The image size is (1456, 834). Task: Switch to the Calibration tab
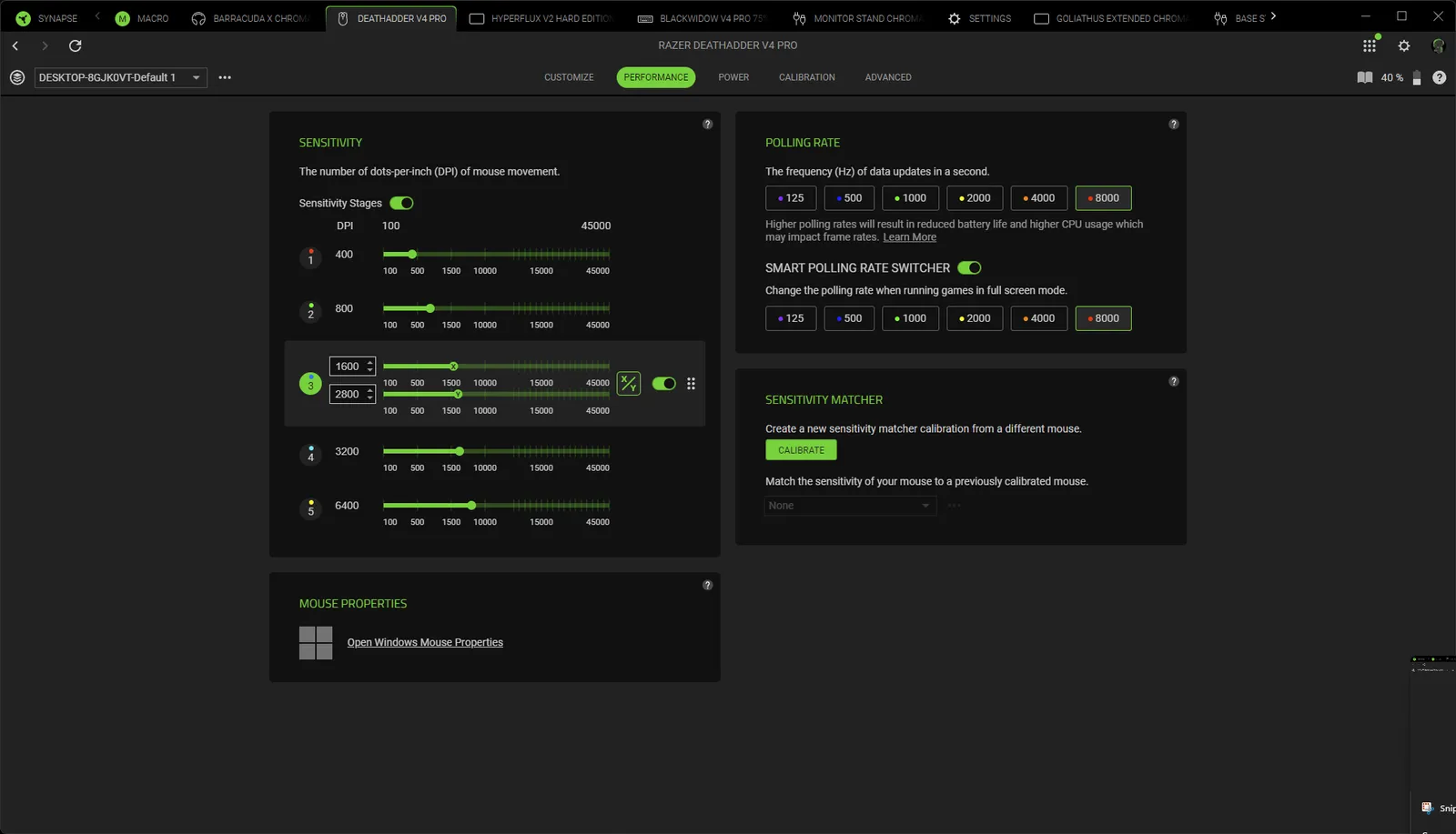(806, 77)
